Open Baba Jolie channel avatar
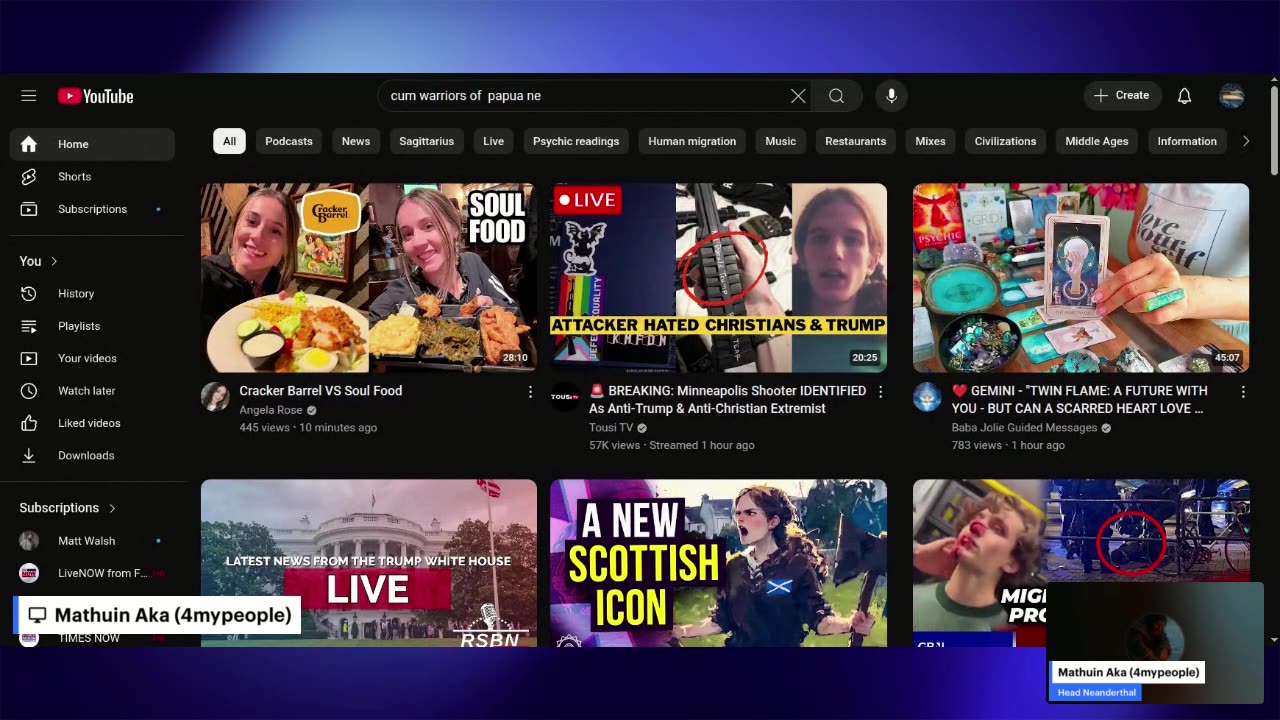The height and width of the screenshot is (720, 1280). [x=927, y=397]
